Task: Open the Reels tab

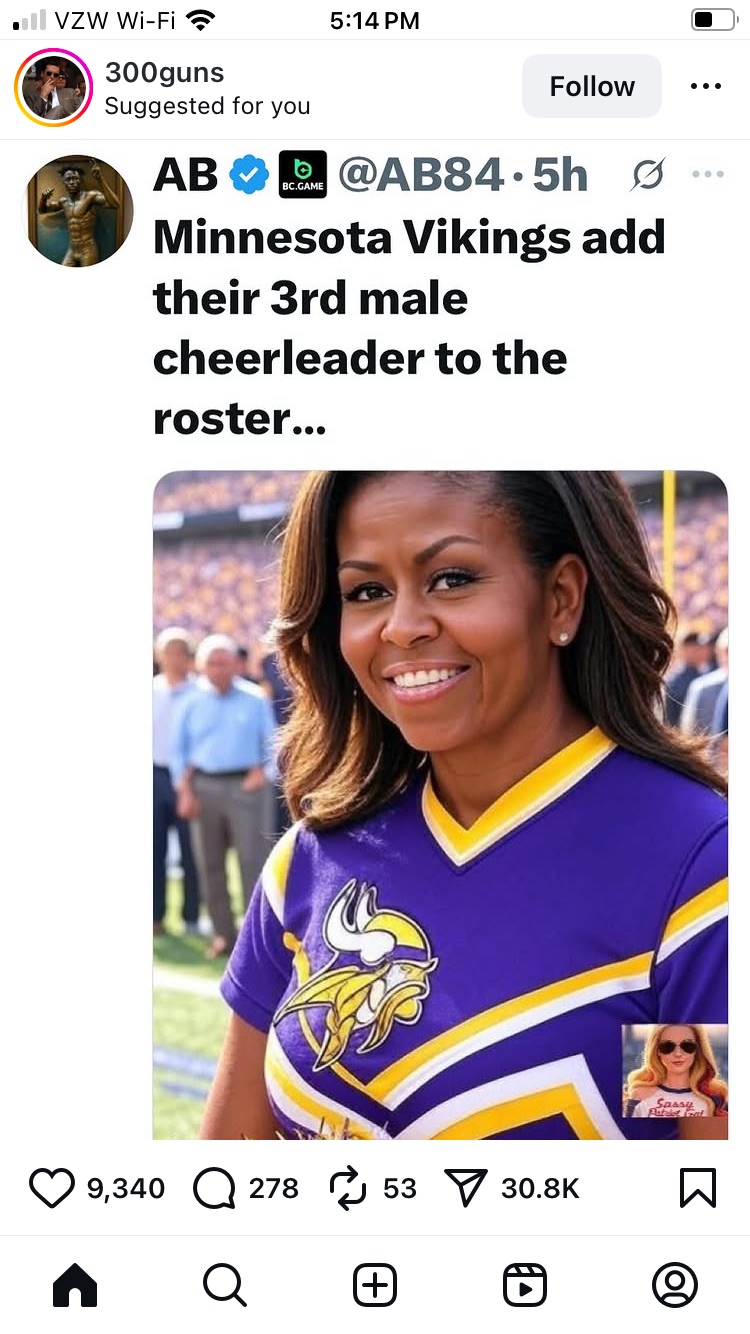Action: pos(524,1285)
